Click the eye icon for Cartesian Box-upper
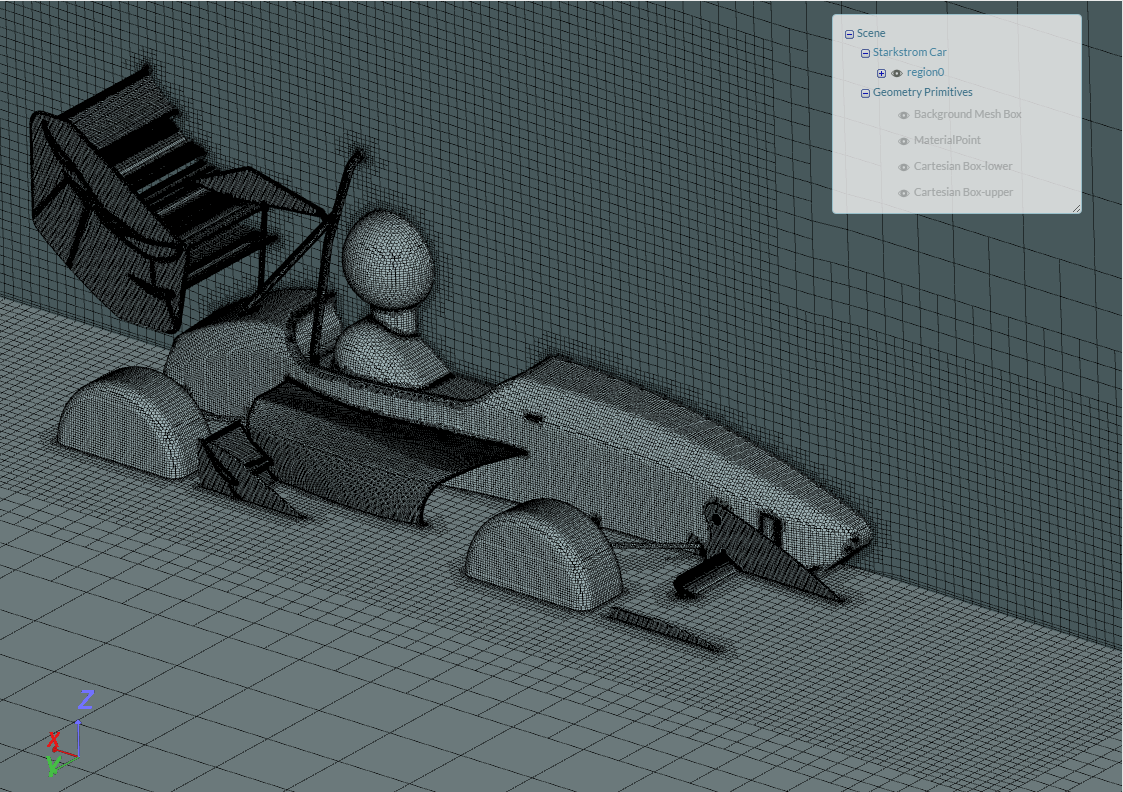1123x792 pixels. [903, 192]
